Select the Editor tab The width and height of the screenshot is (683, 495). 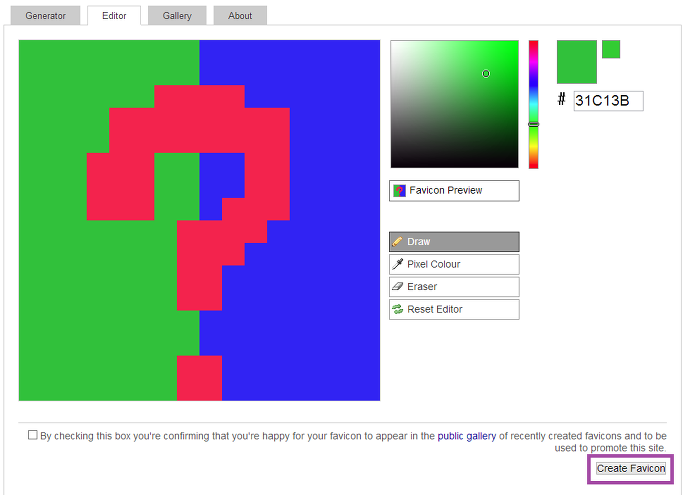(x=114, y=16)
